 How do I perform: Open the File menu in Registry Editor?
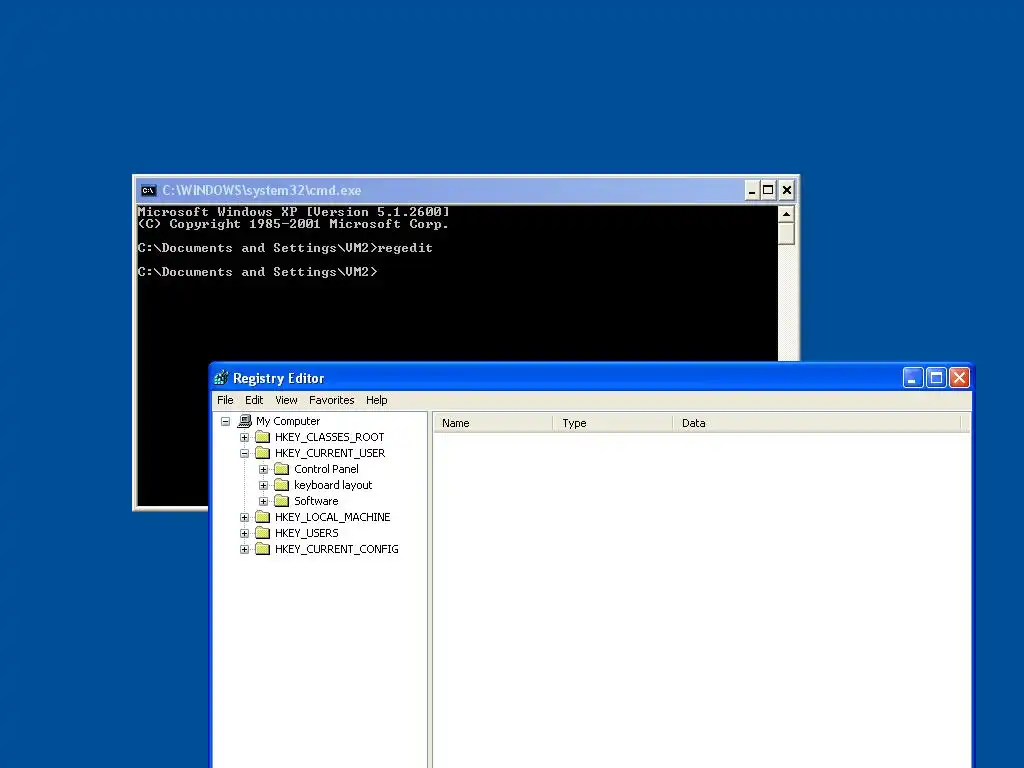click(225, 400)
